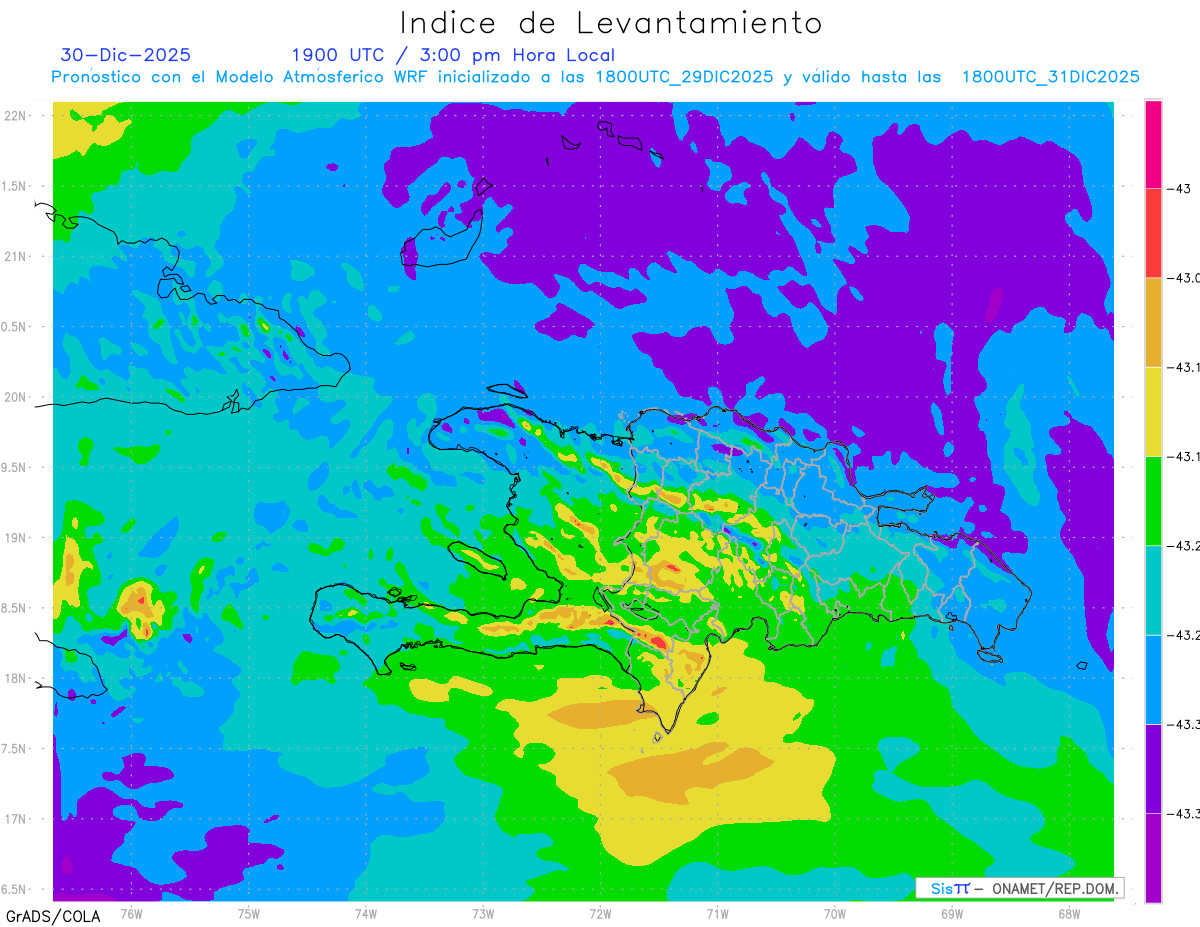
Task: Click the title "Indice de Levantamiento"
Action: coord(611,23)
